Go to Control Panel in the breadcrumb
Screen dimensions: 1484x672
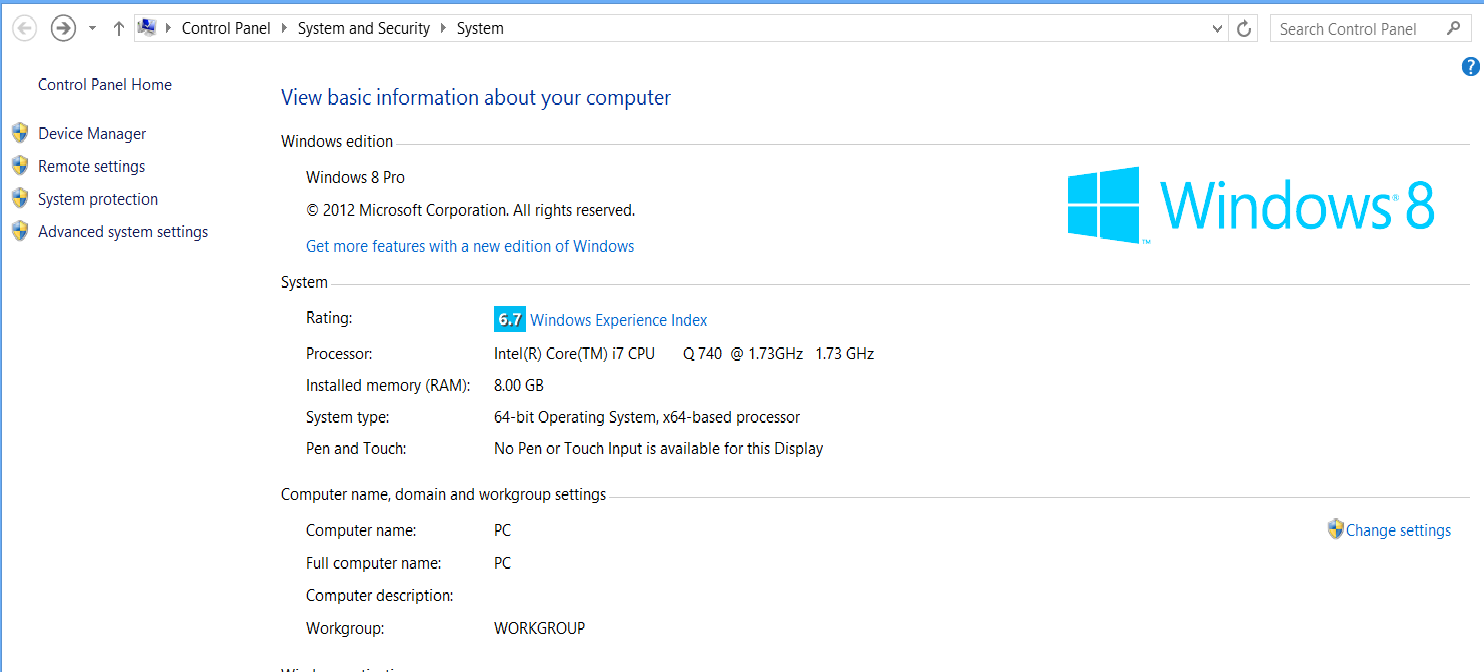[226, 29]
